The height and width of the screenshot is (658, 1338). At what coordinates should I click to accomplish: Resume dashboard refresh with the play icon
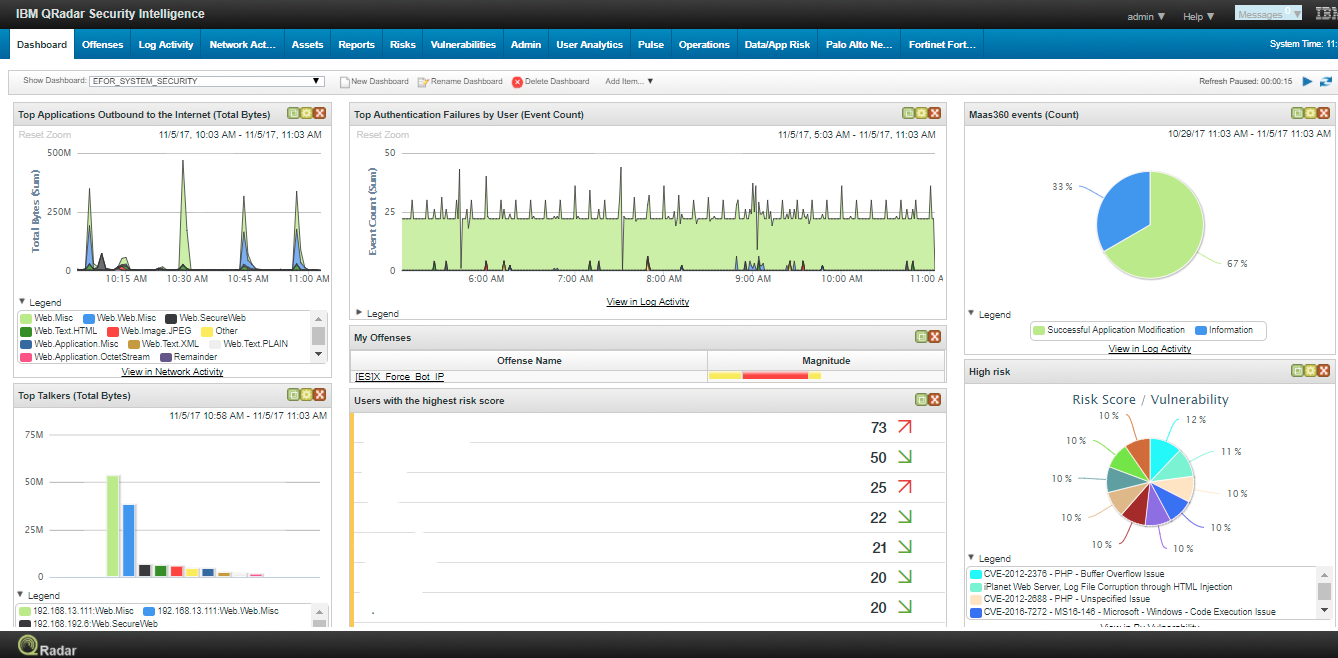(1307, 81)
